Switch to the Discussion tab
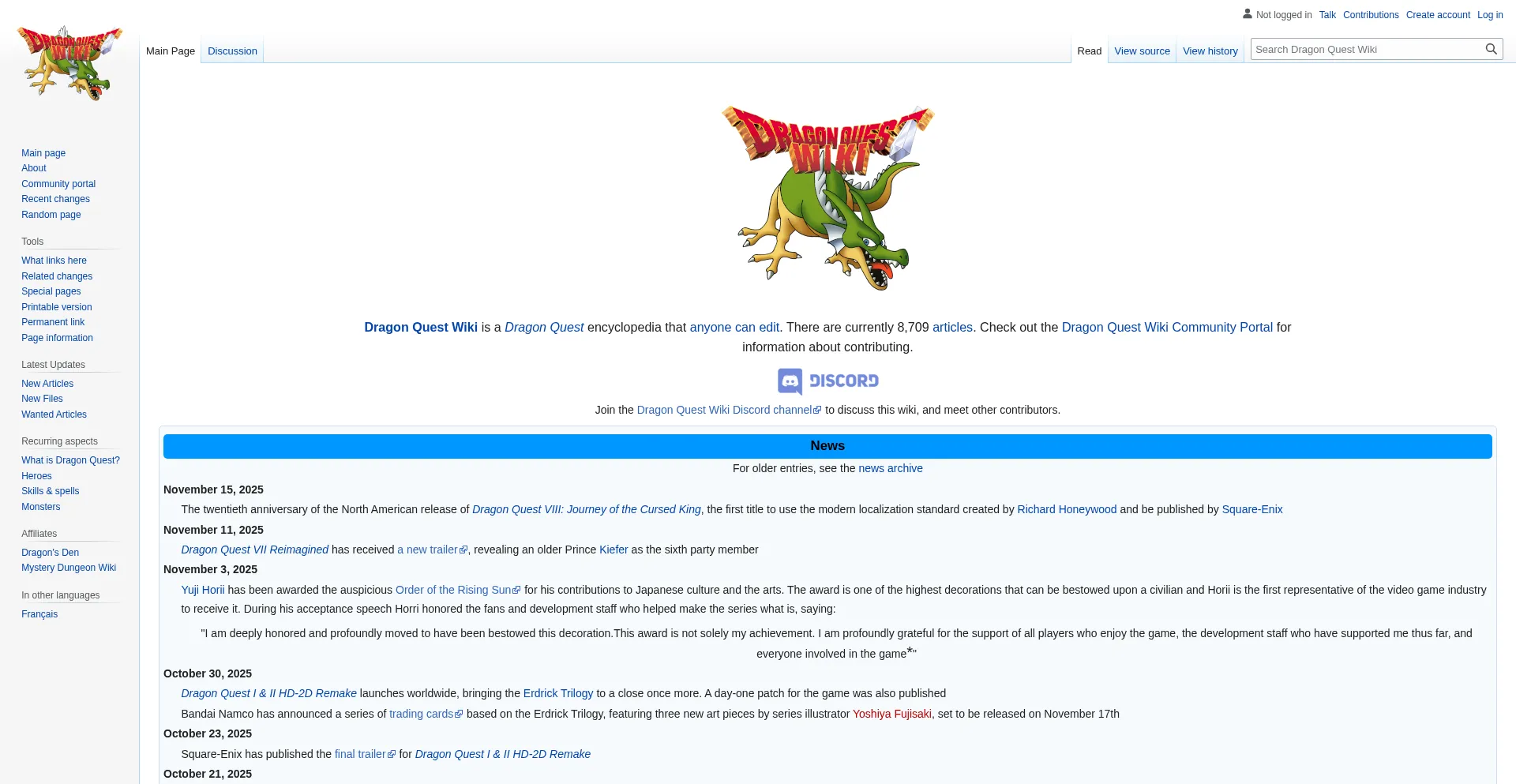1516x784 pixels. [232, 51]
